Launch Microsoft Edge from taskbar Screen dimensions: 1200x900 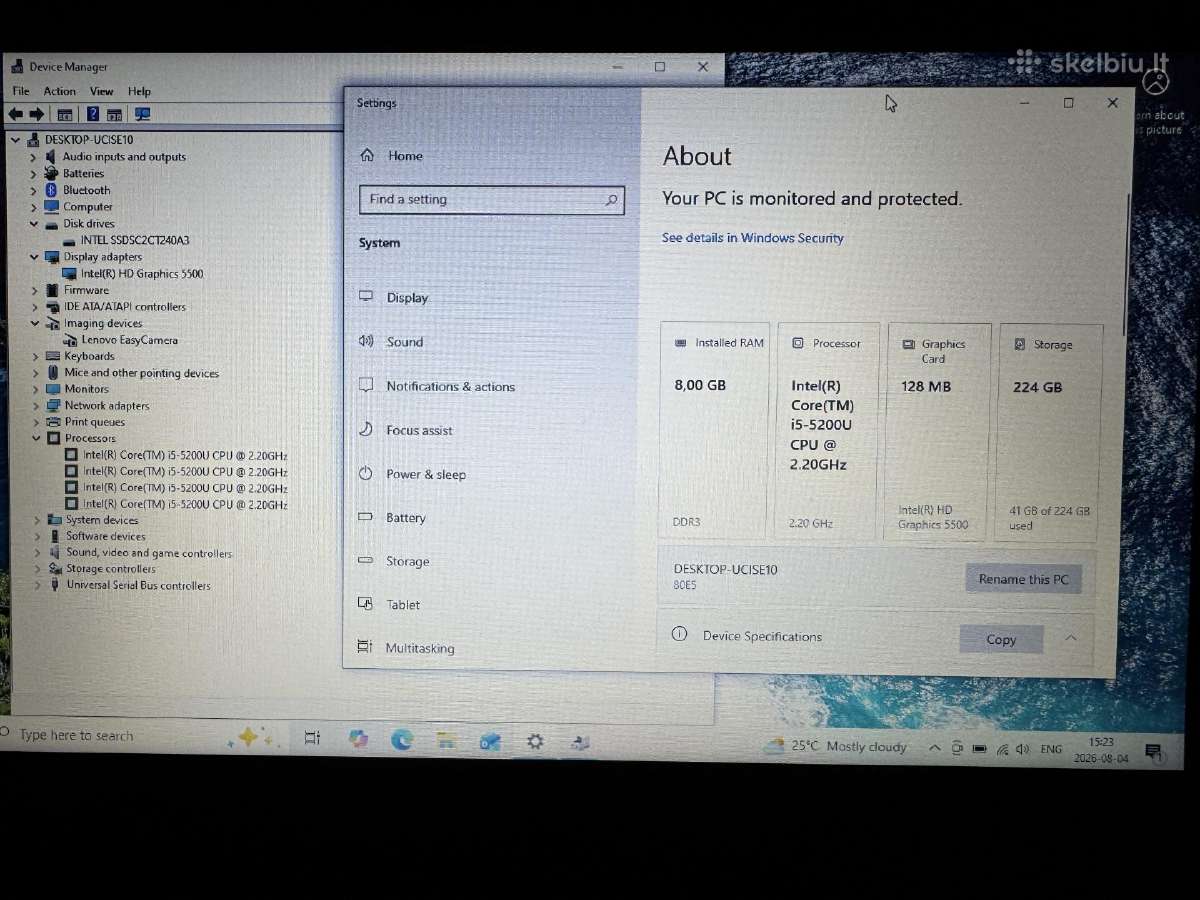click(402, 739)
